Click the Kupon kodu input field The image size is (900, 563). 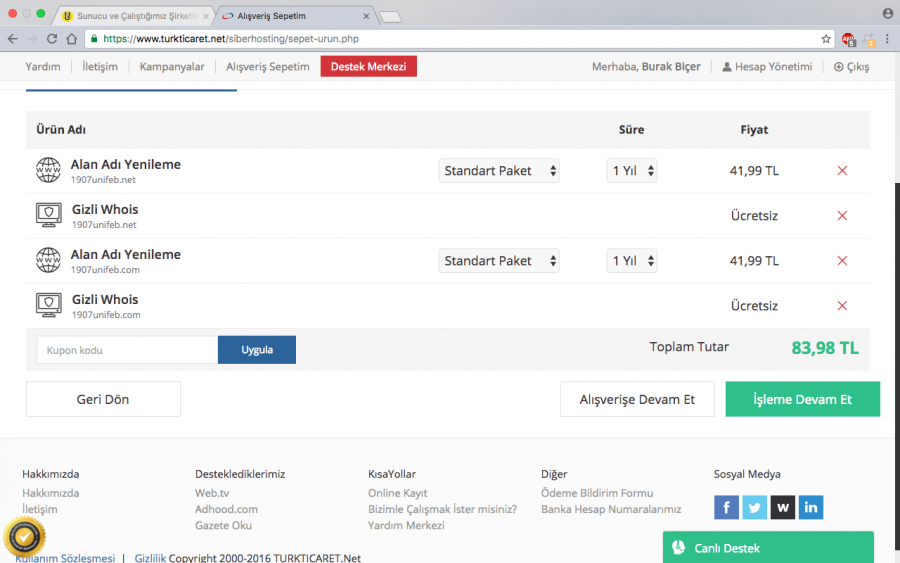coord(127,350)
